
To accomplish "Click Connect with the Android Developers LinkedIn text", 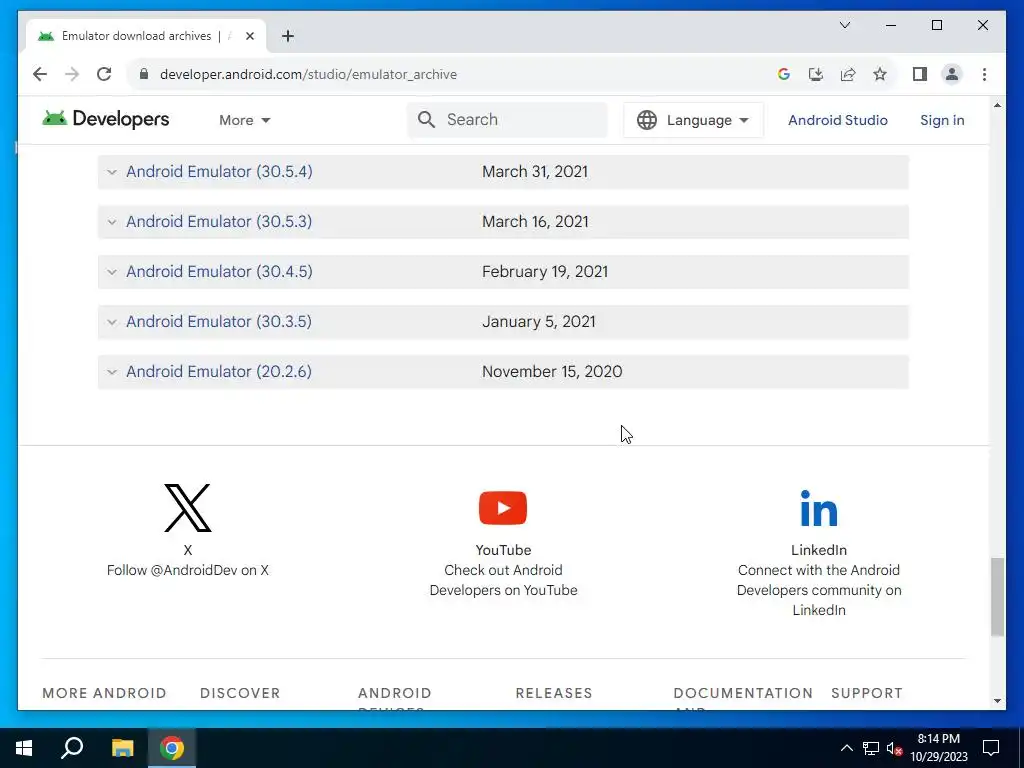I will 819,590.
